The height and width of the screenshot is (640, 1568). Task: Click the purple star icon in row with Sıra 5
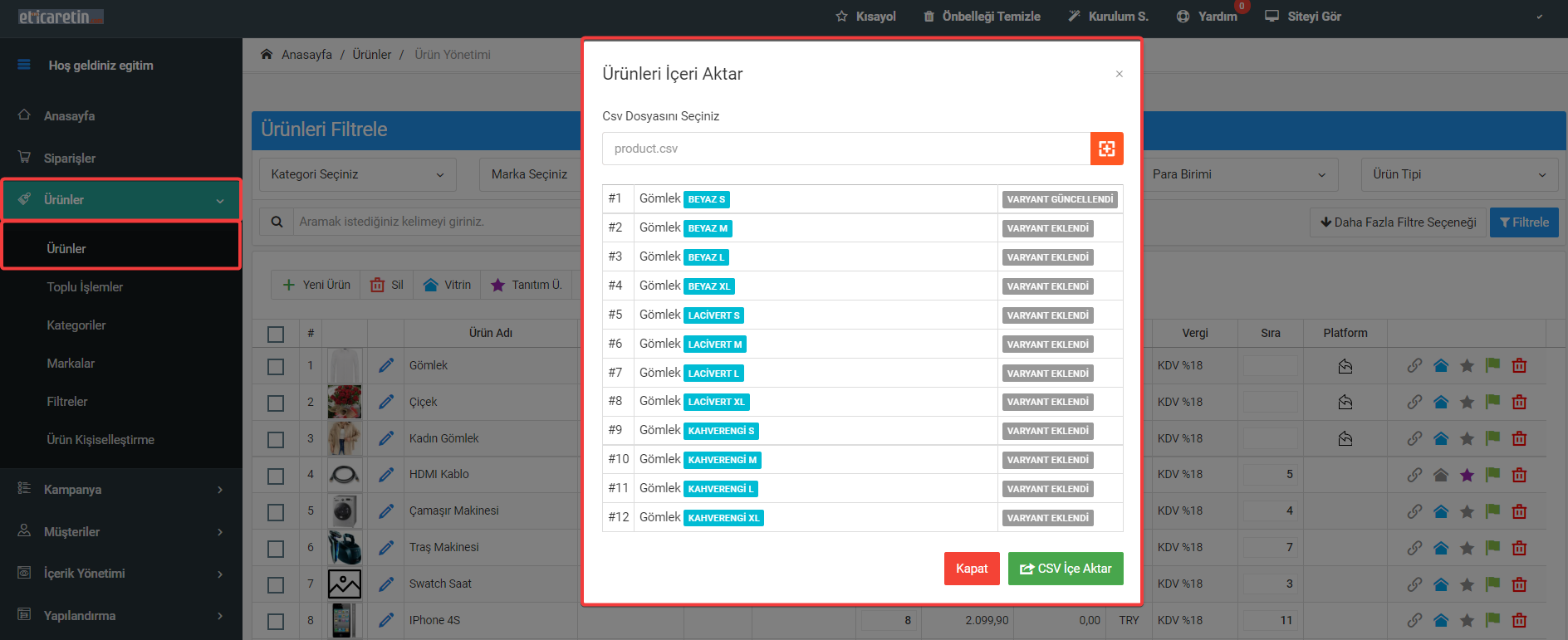pyautogui.click(x=1467, y=475)
